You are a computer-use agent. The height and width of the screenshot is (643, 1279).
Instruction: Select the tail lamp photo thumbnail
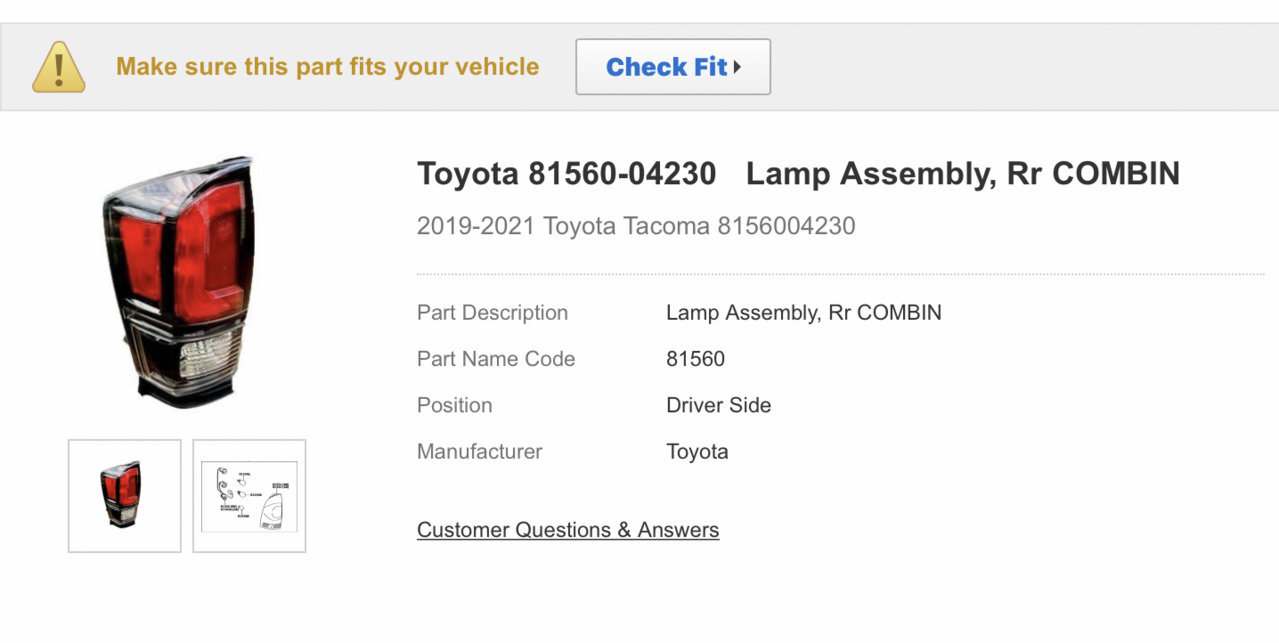(125, 496)
